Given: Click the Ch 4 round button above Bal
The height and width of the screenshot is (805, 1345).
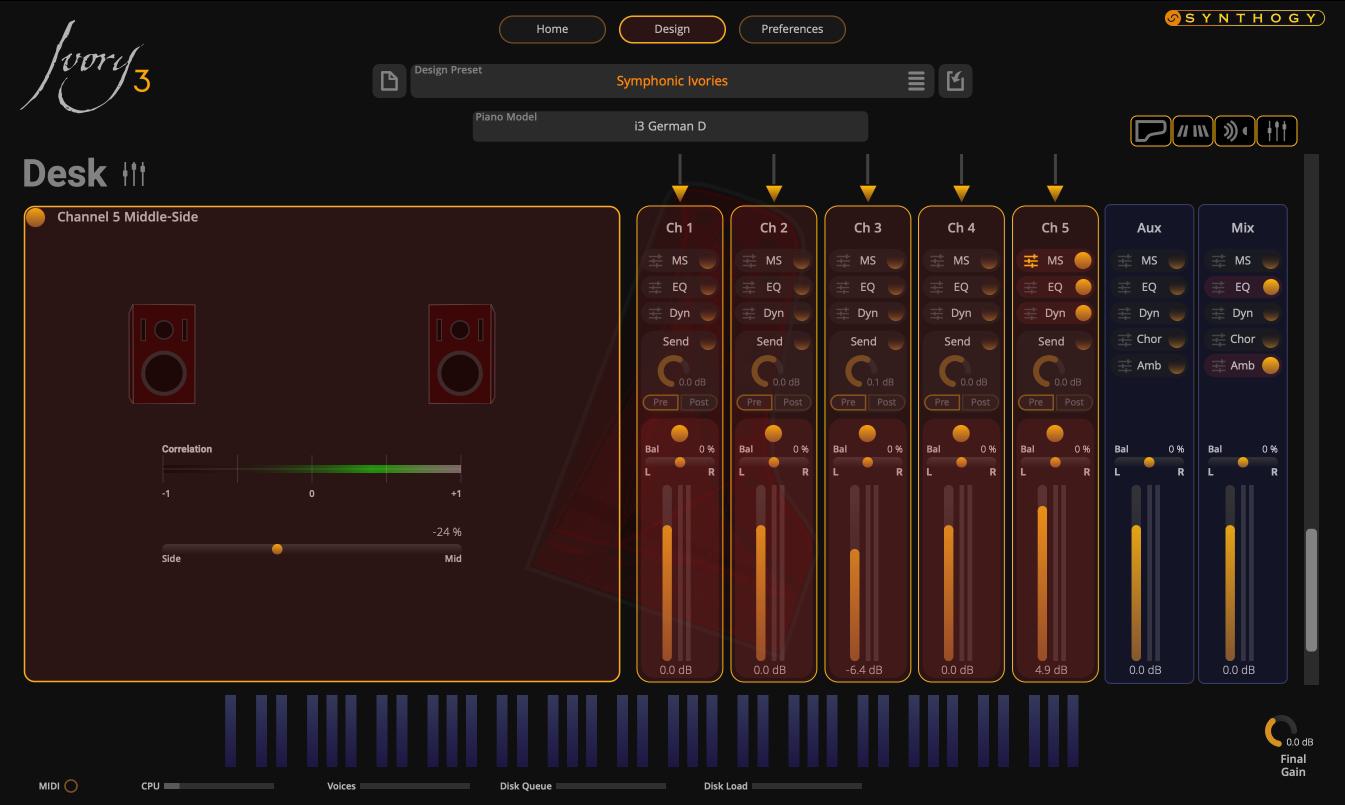Looking at the screenshot, I should click(x=961, y=433).
